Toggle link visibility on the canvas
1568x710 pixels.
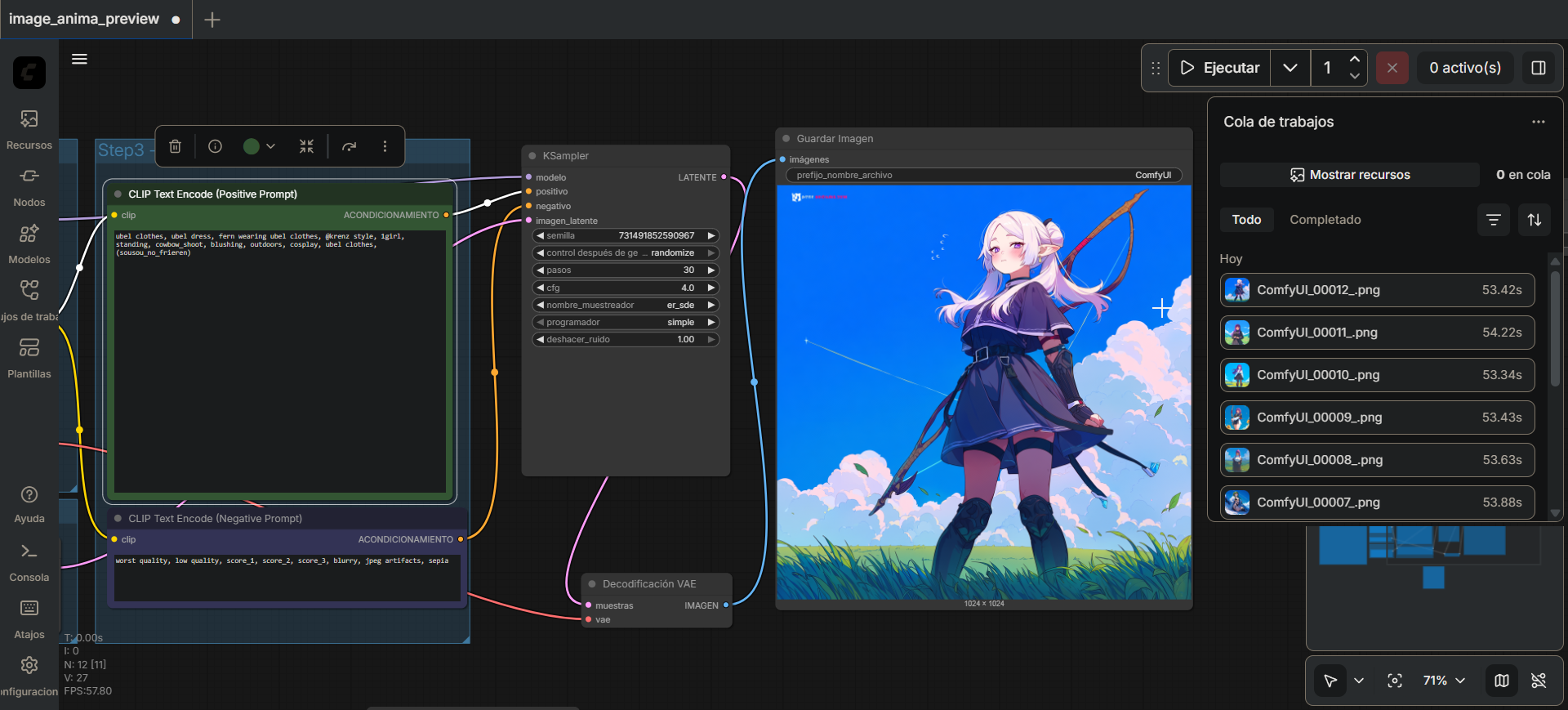coord(1539,681)
